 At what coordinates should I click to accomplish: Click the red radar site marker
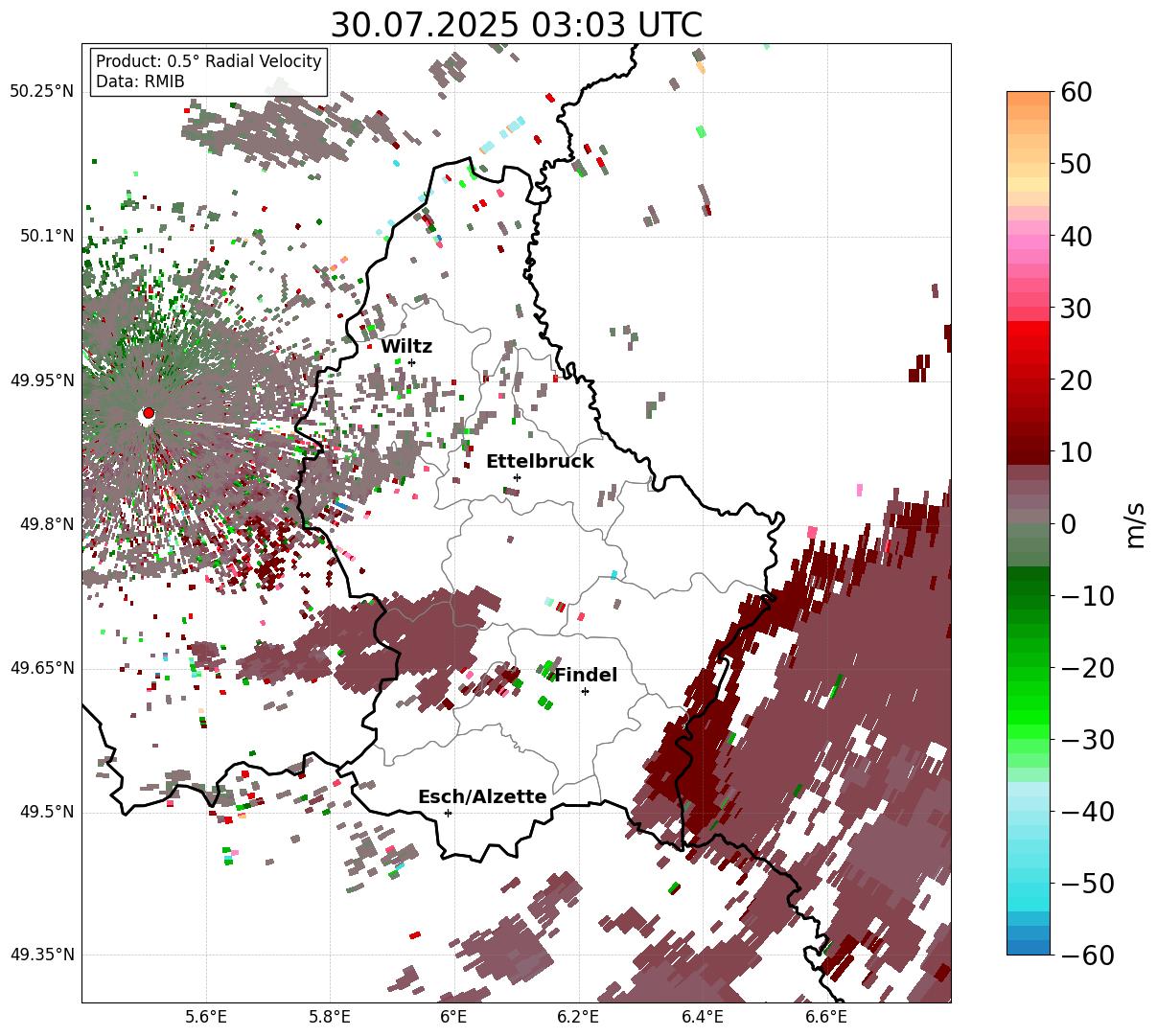pos(148,414)
